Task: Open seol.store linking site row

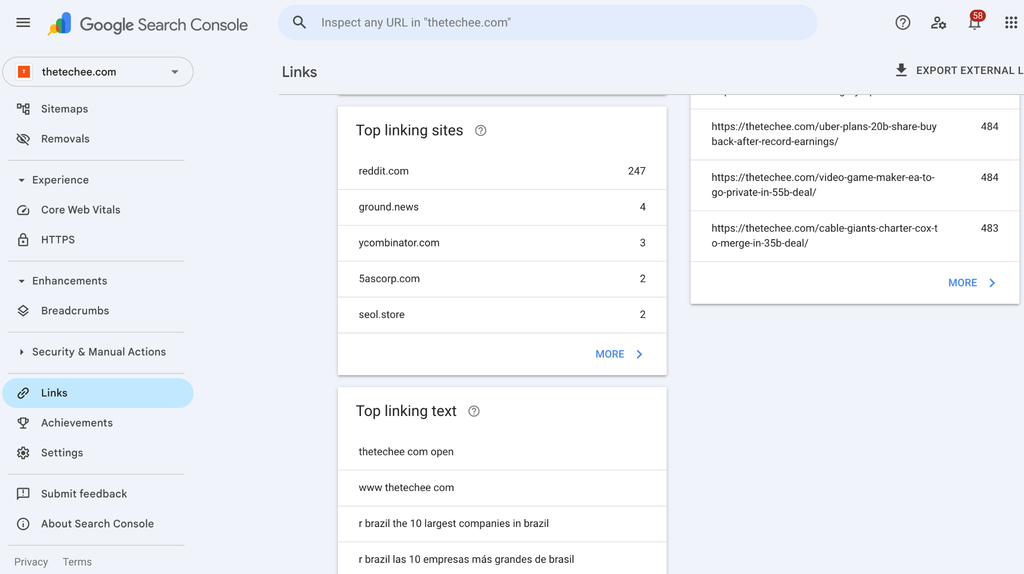Action: [x=502, y=315]
